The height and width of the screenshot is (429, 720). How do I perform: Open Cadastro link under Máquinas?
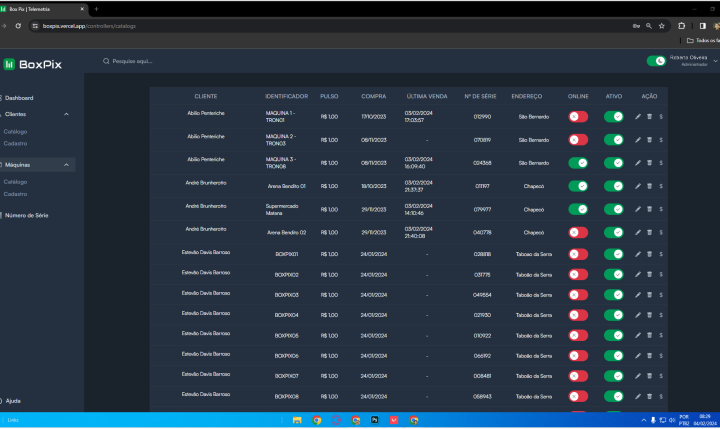coord(16,194)
